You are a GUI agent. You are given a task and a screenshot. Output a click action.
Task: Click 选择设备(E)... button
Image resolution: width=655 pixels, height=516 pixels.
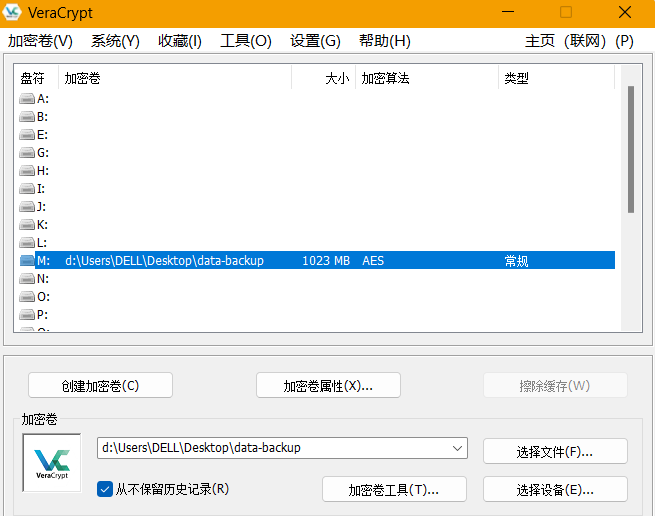click(555, 489)
